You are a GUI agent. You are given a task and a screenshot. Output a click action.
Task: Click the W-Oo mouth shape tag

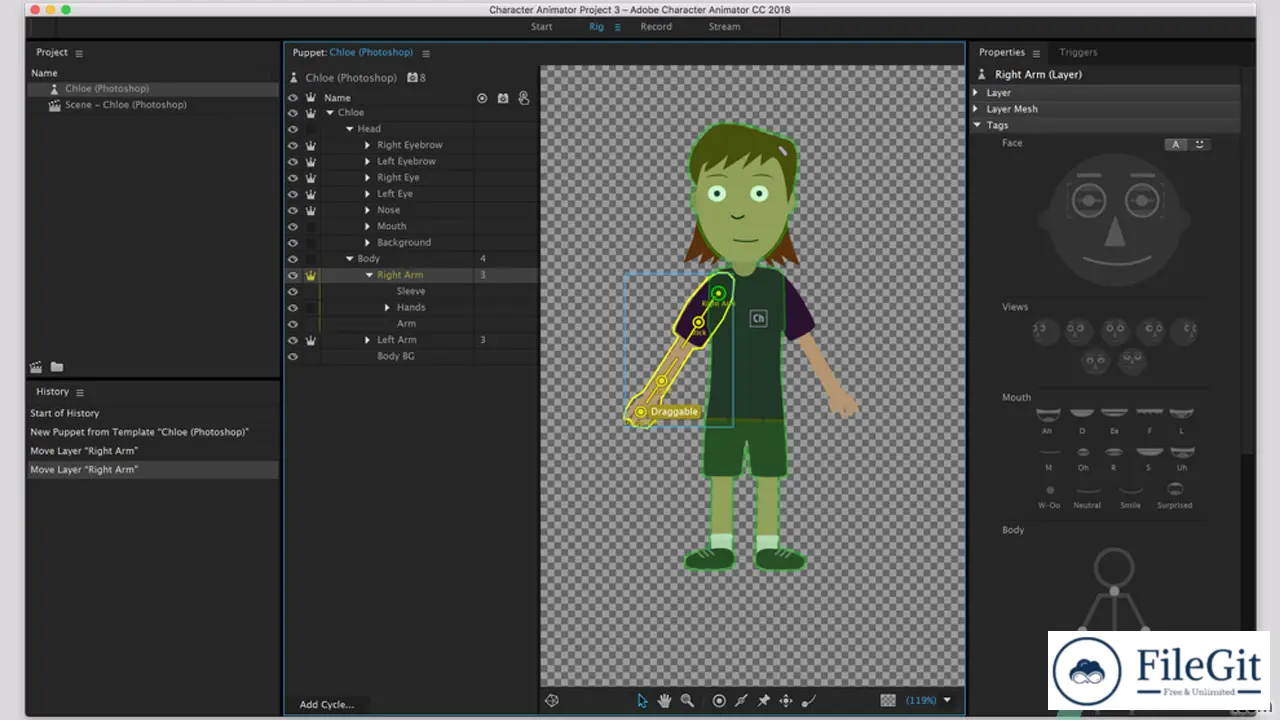point(1049,495)
